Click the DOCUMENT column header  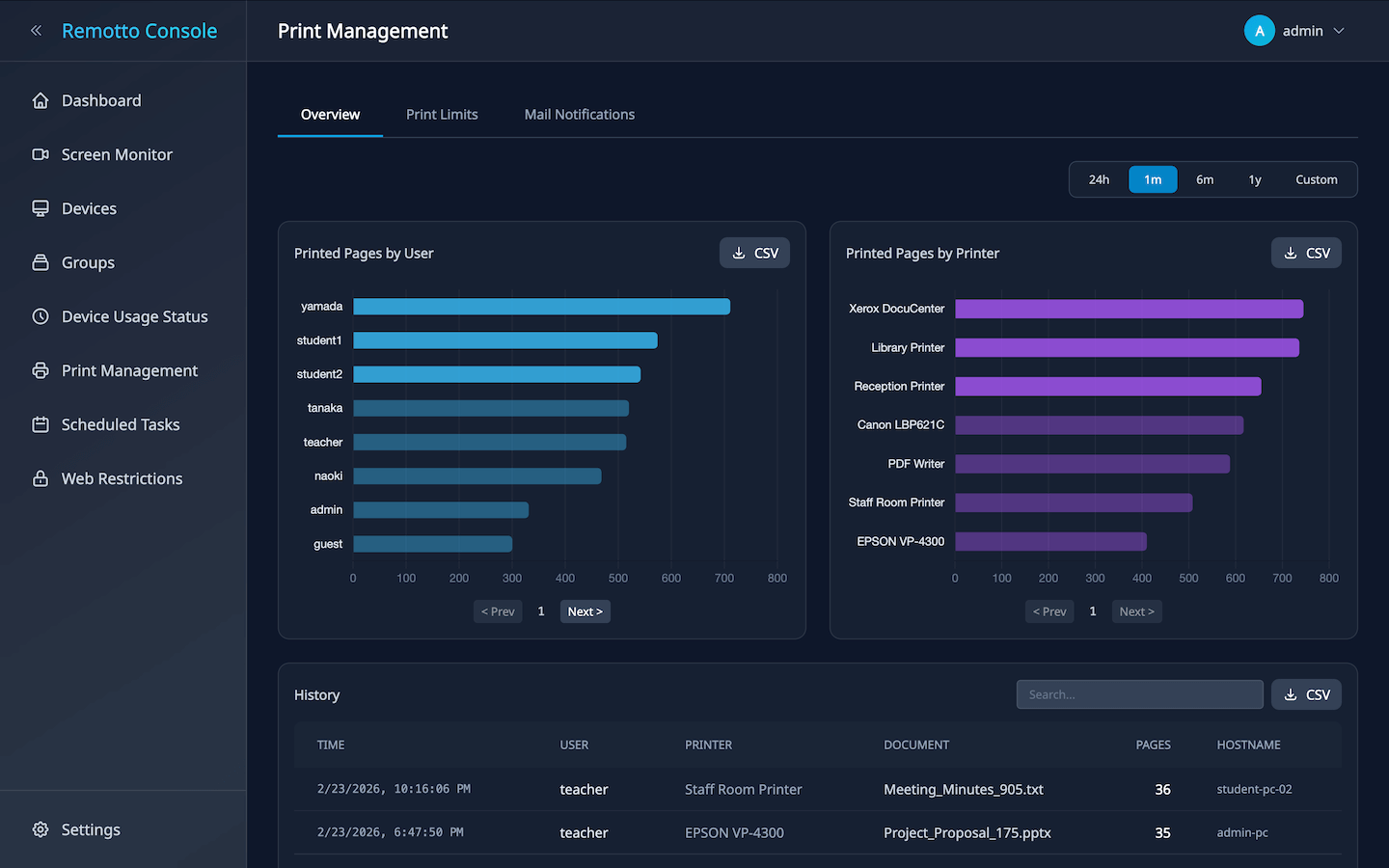(916, 745)
